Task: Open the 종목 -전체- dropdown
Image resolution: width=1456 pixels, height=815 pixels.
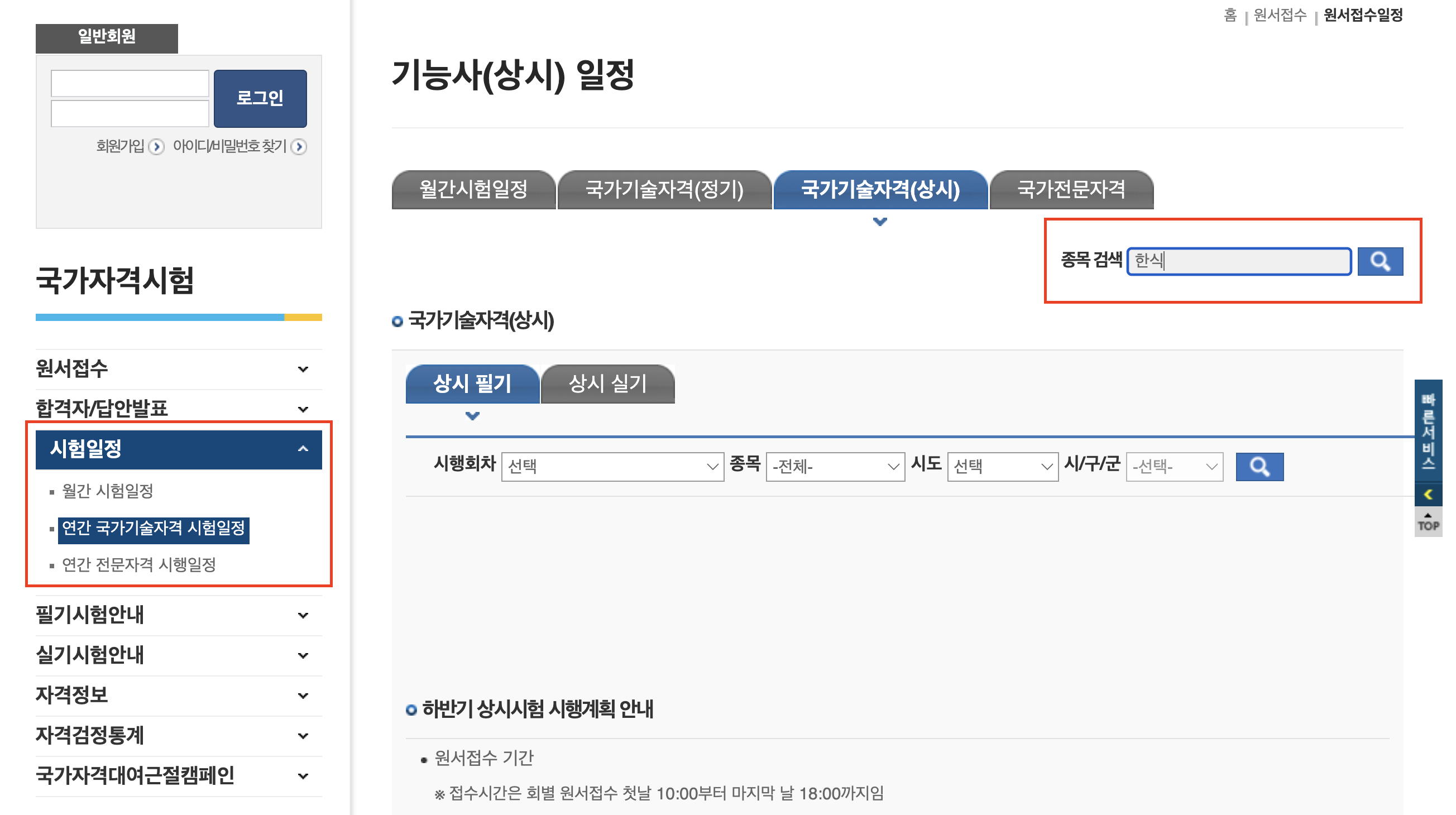Action: pyautogui.click(x=835, y=466)
